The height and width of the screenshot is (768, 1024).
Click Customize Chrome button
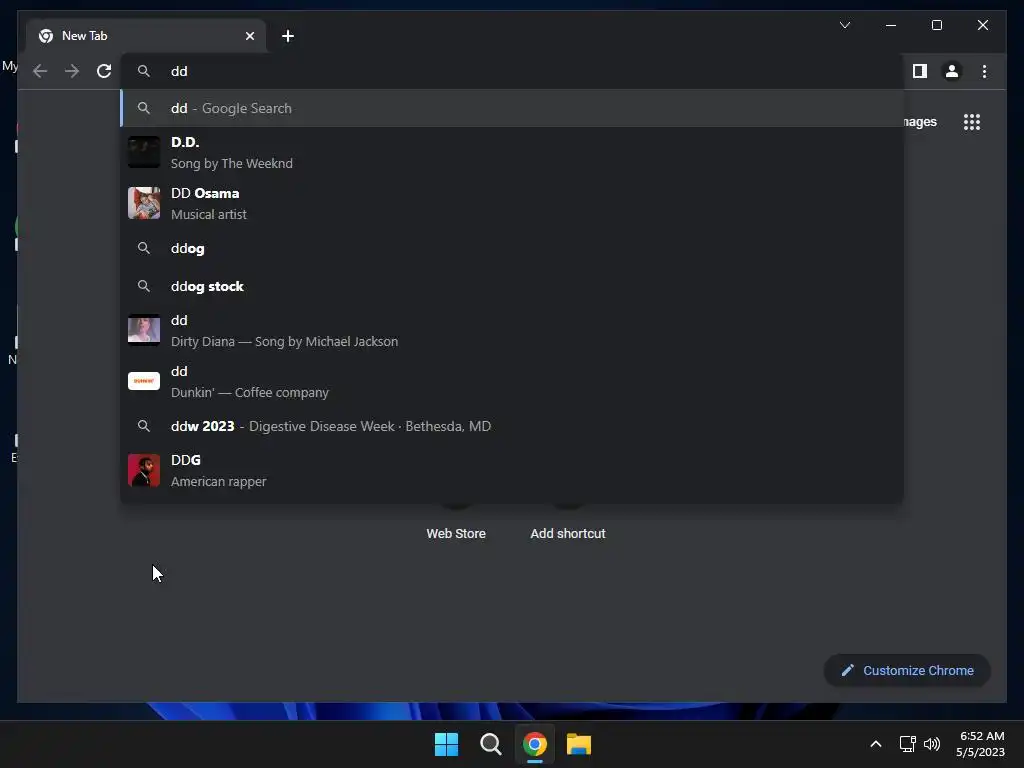[907, 671]
